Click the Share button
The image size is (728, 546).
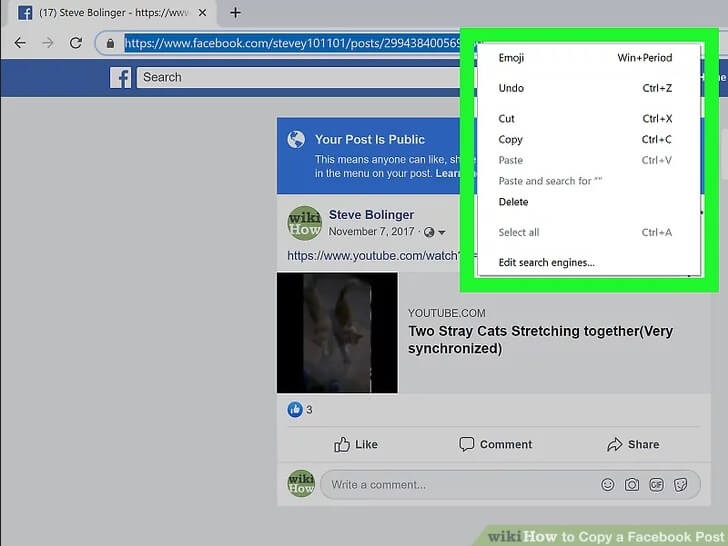pyautogui.click(x=633, y=444)
